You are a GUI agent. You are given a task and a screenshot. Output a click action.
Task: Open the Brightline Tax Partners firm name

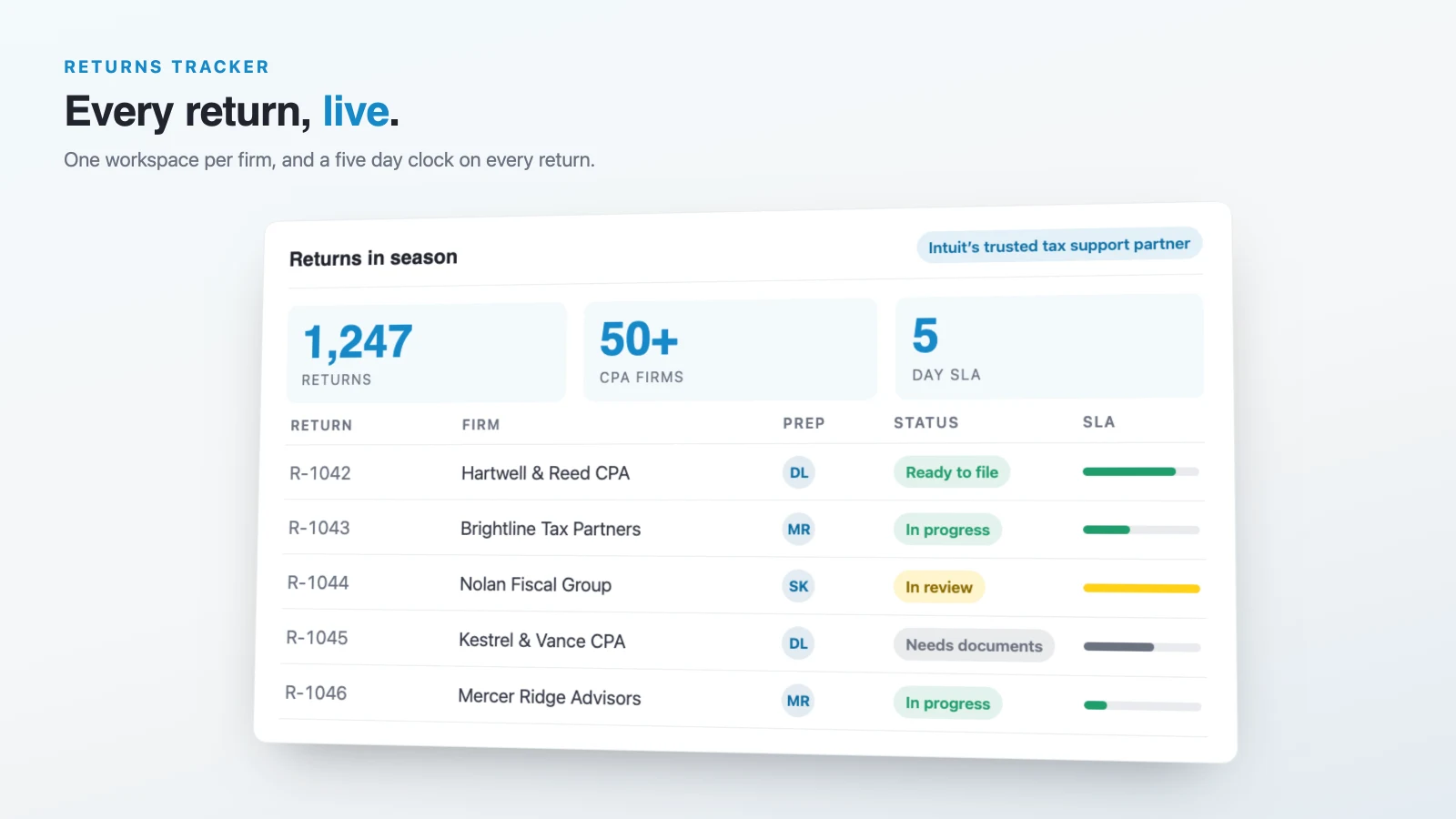tap(551, 529)
